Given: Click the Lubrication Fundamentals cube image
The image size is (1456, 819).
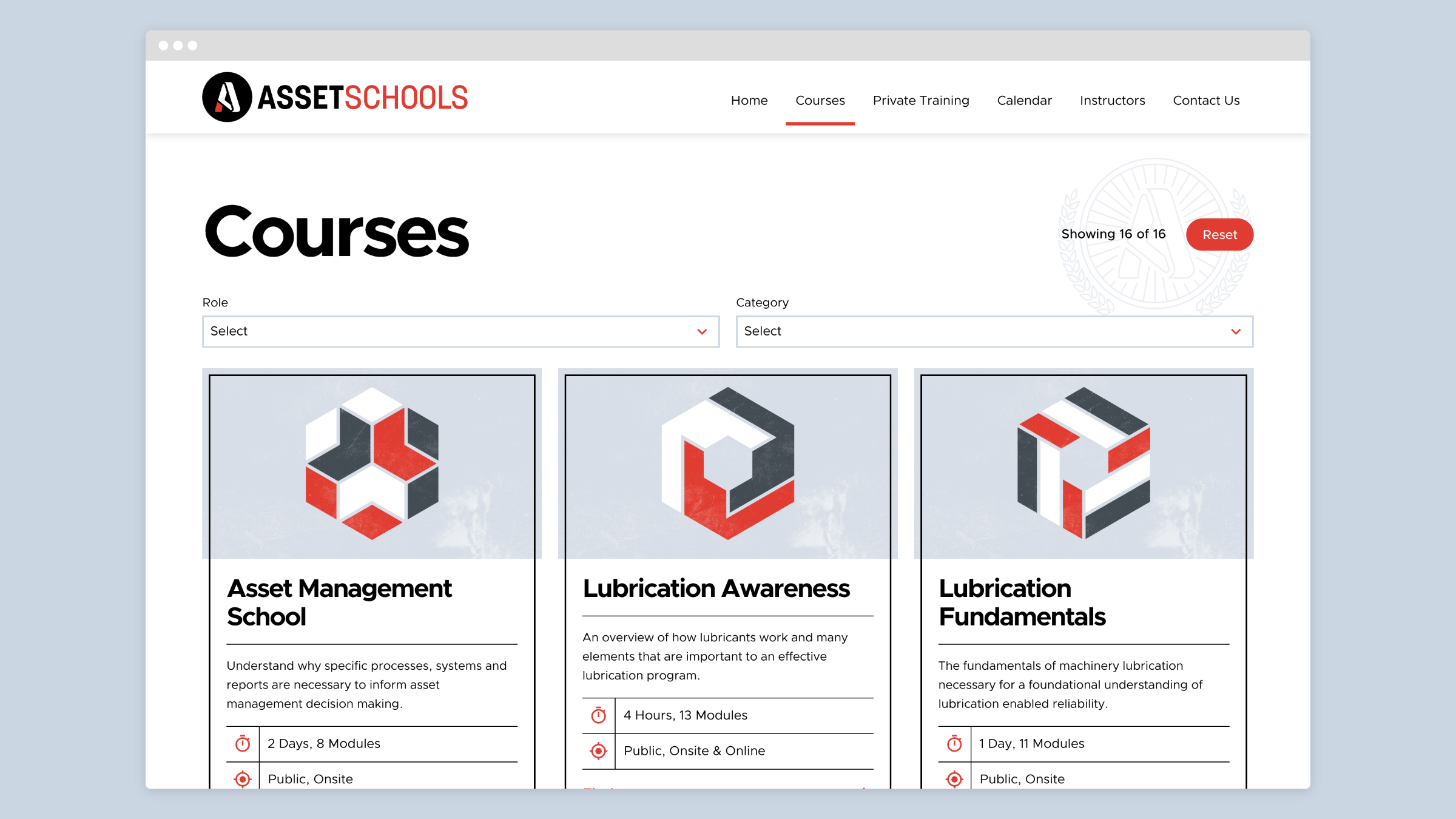Looking at the screenshot, I should [1084, 463].
